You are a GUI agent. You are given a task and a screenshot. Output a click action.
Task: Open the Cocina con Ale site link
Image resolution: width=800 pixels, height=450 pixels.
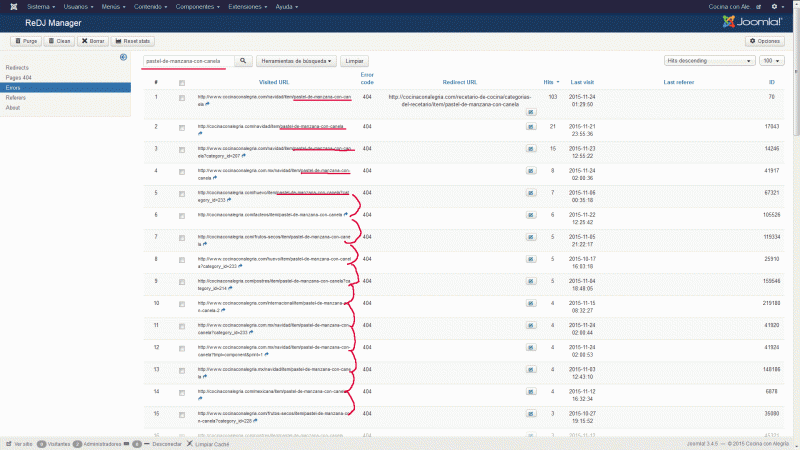click(x=734, y=7)
